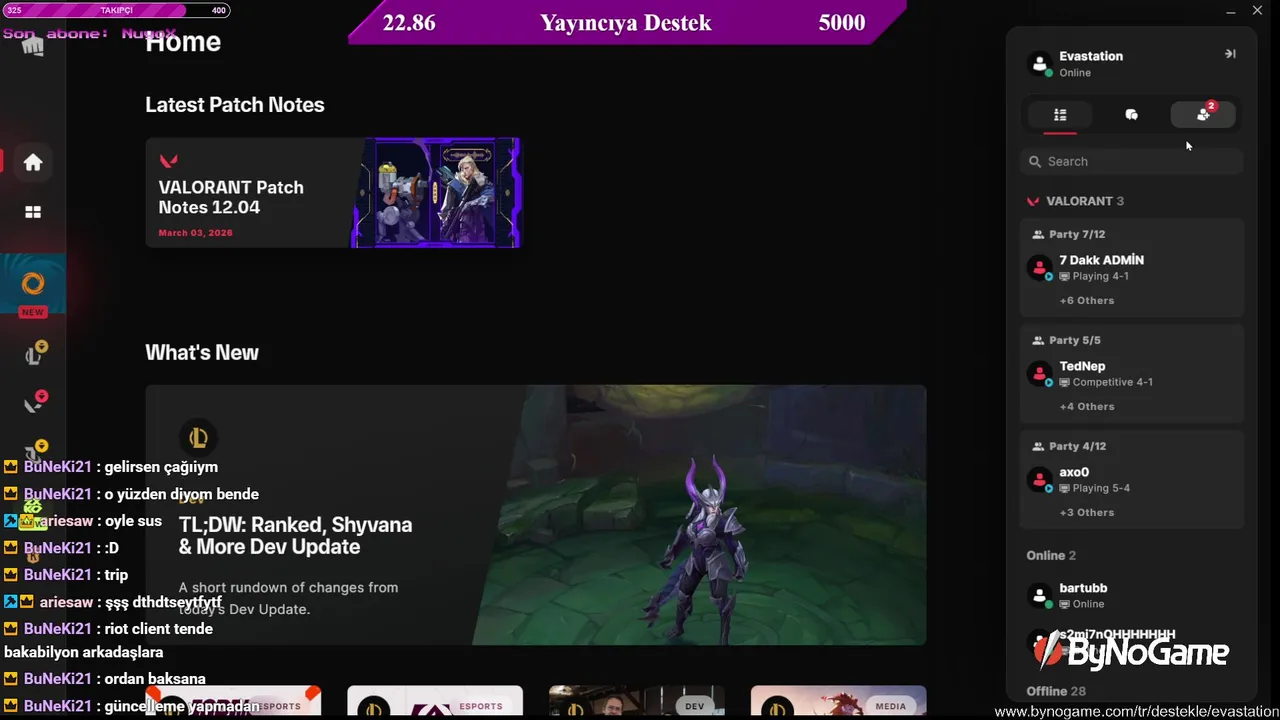Click the Shyvana champion banner image
Viewport: 1280px width, 720px height.
(x=700, y=515)
